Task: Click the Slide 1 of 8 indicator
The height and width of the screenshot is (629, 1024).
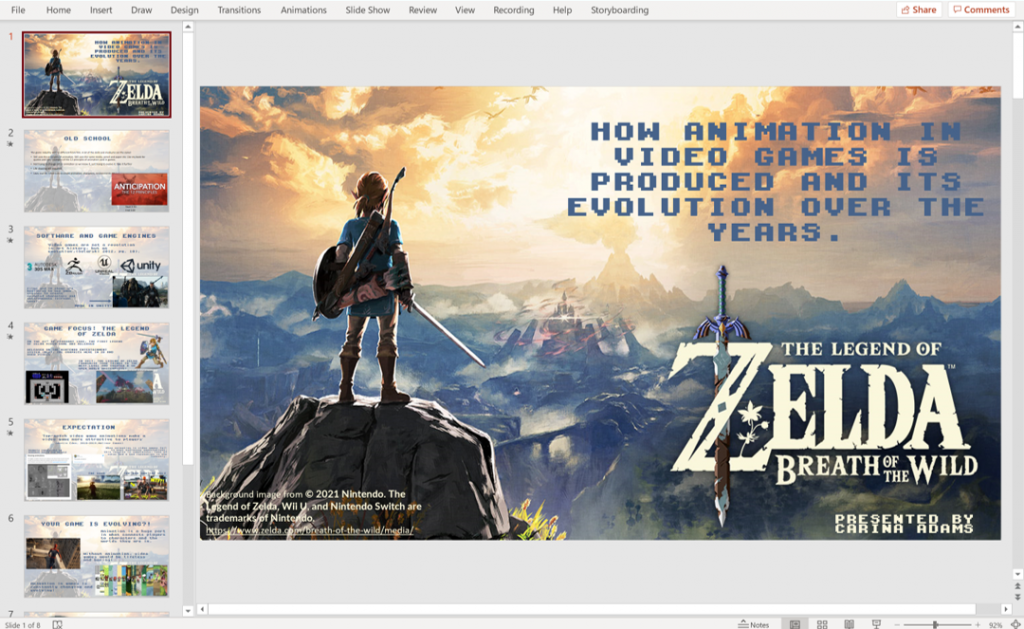Action: coord(23,625)
